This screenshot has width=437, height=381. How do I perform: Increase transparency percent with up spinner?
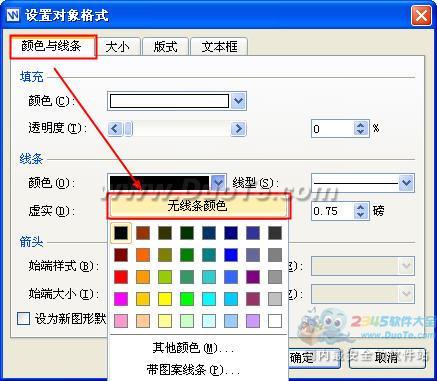(360, 125)
